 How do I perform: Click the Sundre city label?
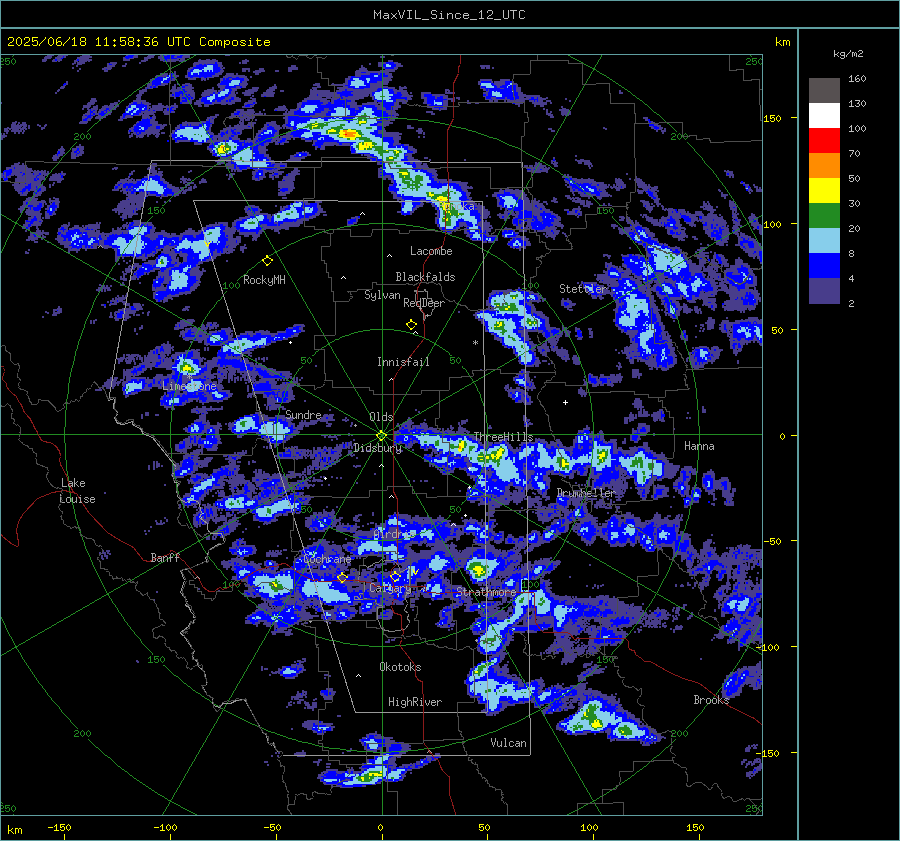point(303,414)
